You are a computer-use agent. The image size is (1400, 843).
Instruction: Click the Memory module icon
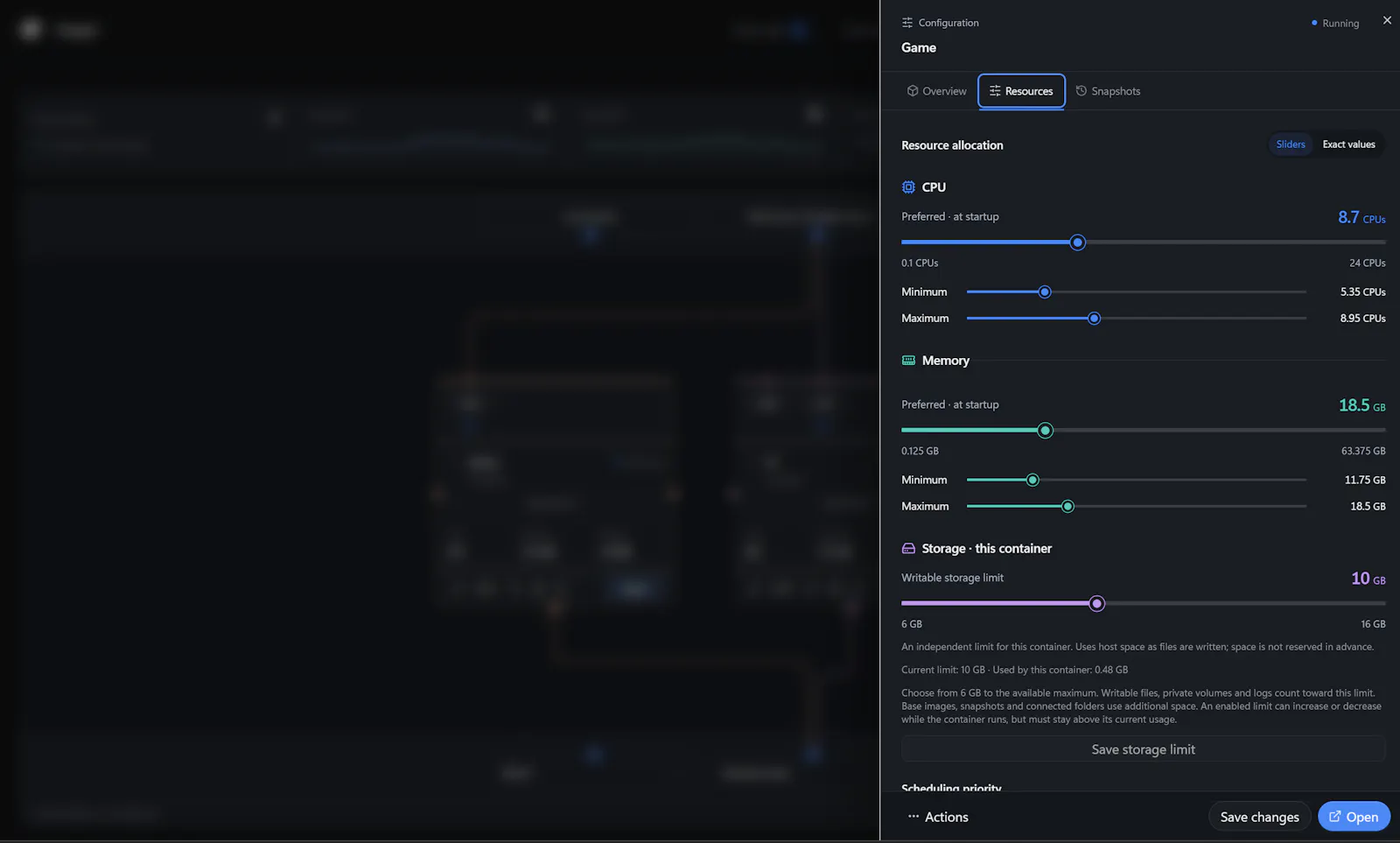(x=908, y=361)
